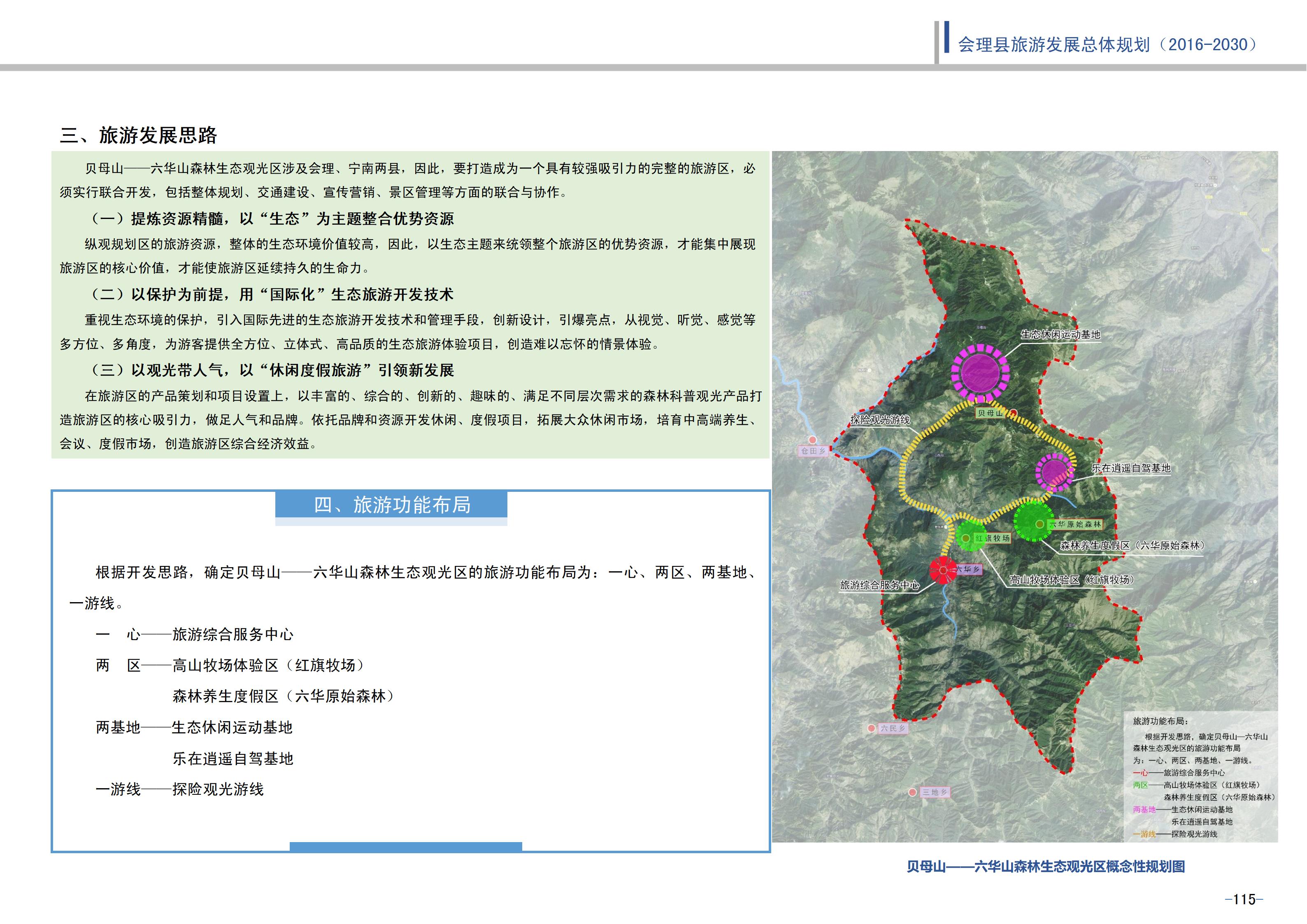1307x924 pixels.
Task: Click the 六华原始森林 place tag on the map
Action: pyautogui.click(x=1075, y=524)
